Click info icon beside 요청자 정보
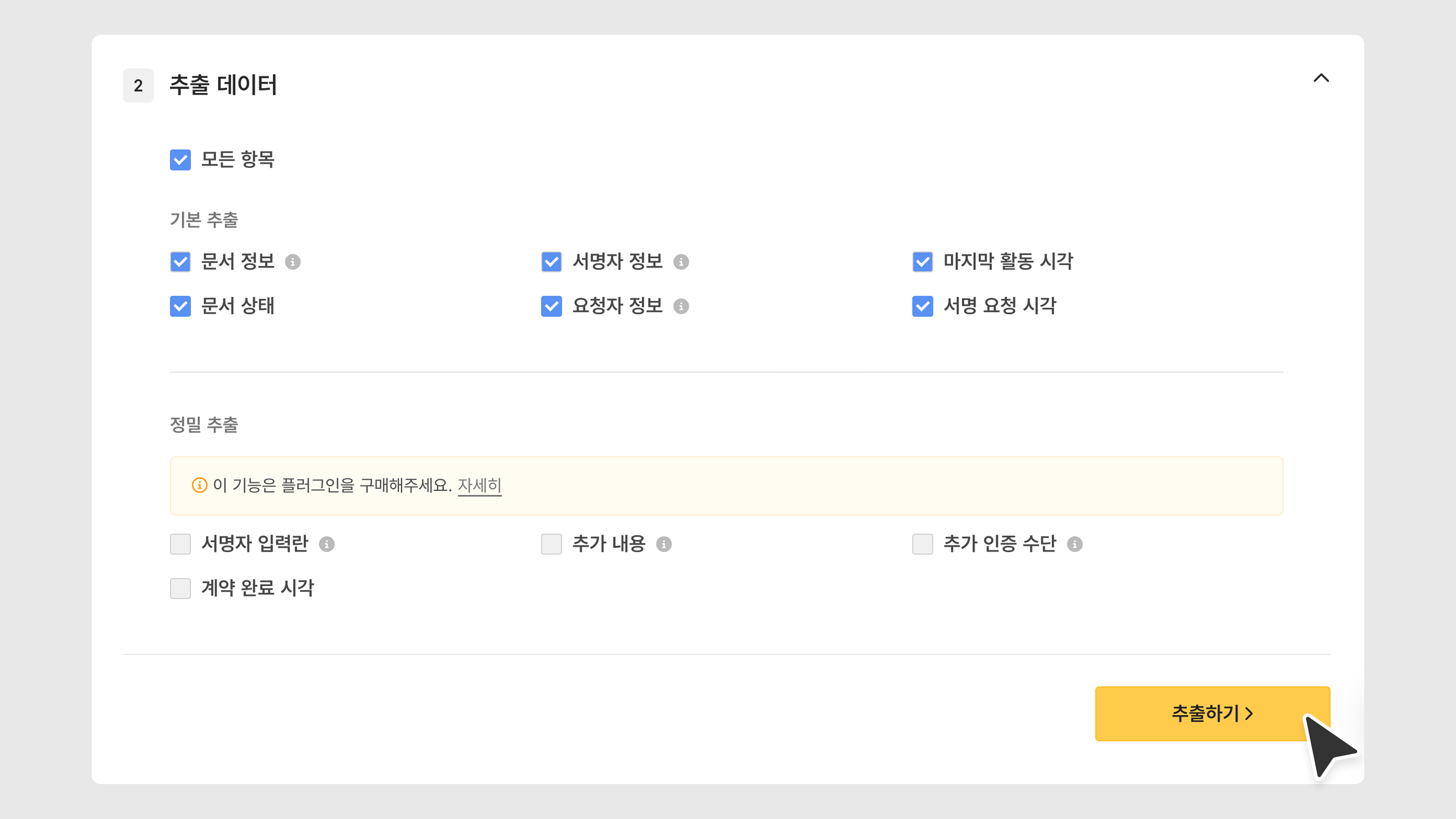Image resolution: width=1456 pixels, height=819 pixels. (681, 306)
